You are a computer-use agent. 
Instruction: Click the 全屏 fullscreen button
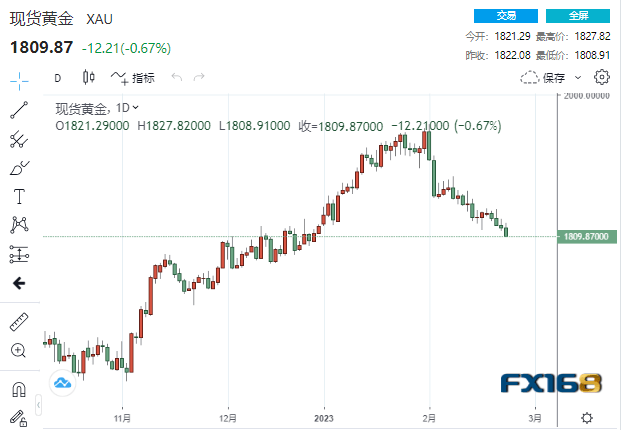point(578,16)
